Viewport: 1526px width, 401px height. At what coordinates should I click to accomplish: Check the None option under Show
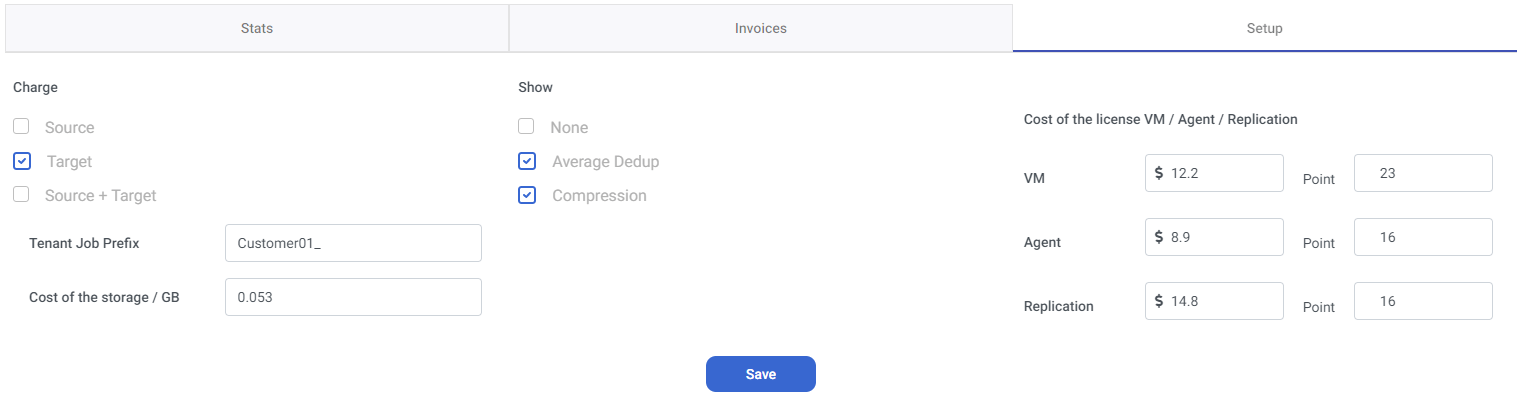tap(526, 126)
